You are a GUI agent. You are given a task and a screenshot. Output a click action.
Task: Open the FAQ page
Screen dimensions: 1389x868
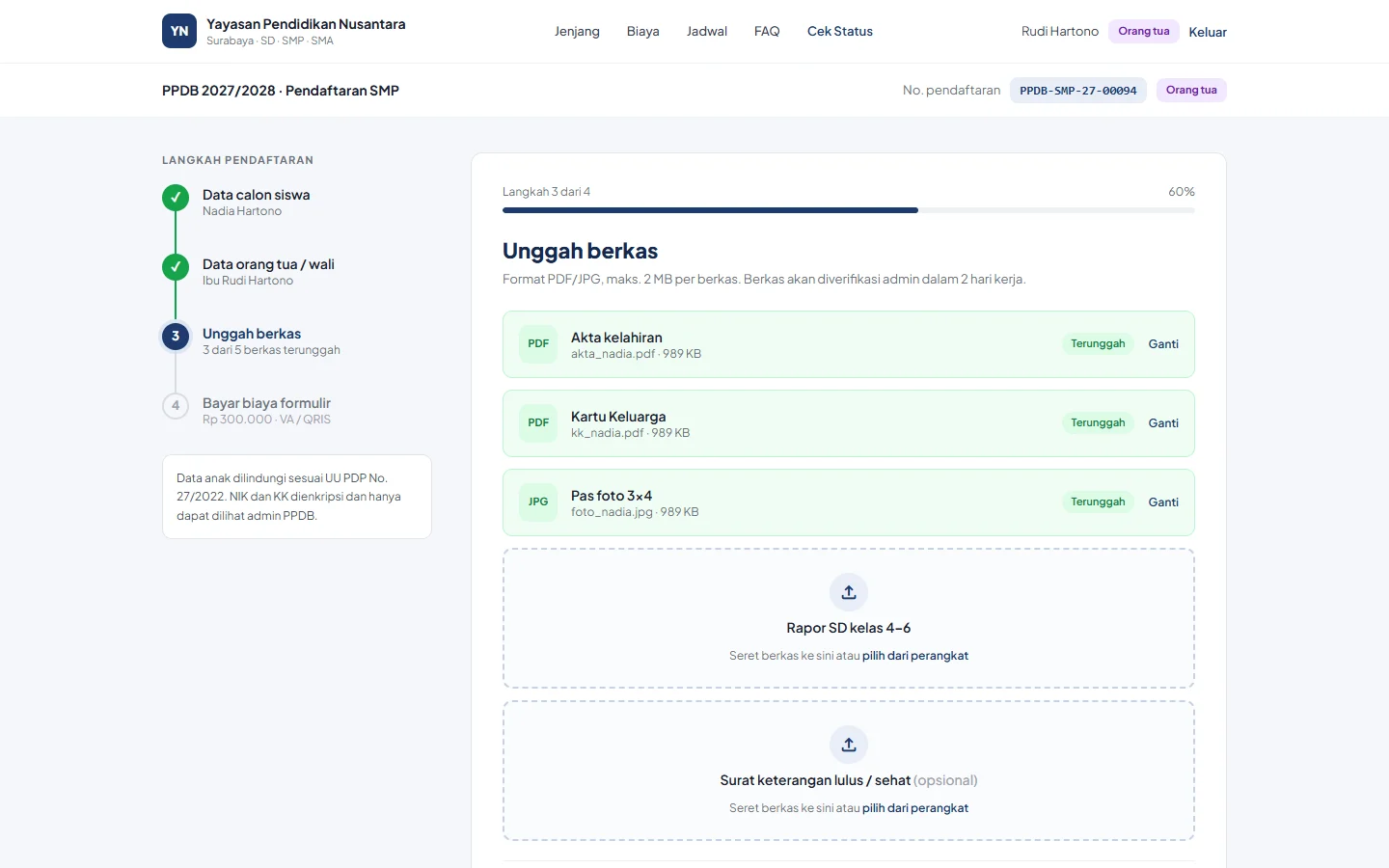[767, 32]
